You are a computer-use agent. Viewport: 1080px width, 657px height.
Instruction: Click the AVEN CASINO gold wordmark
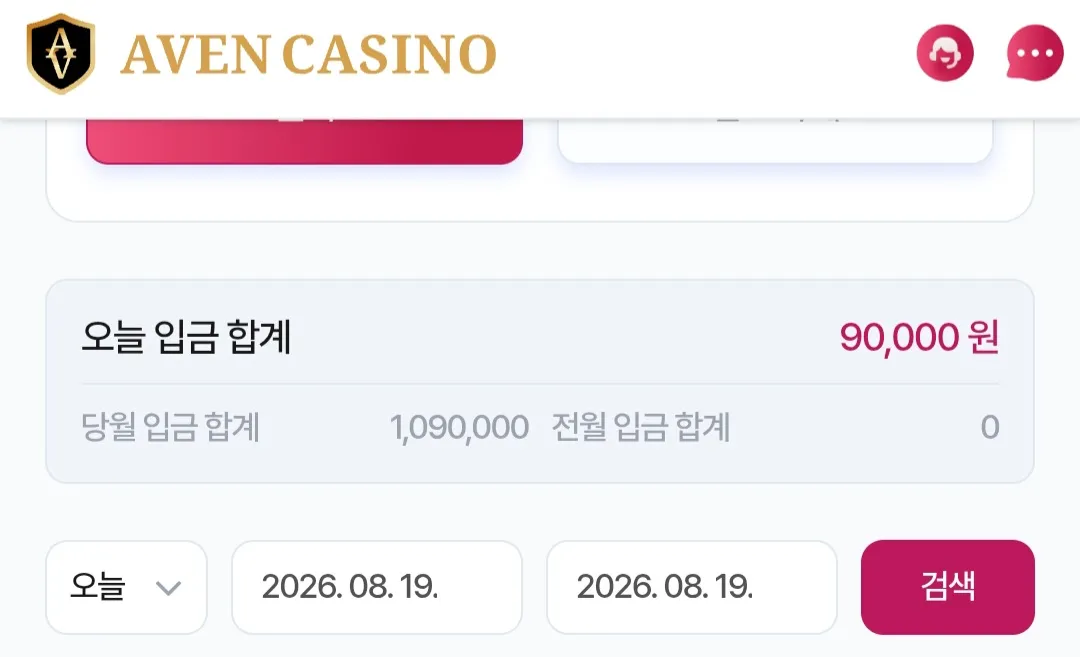[x=309, y=54]
